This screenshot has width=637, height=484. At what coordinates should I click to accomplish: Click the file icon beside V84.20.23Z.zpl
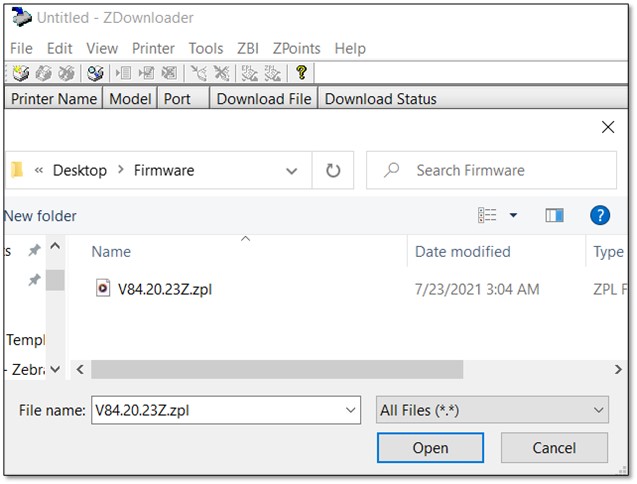pyautogui.click(x=103, y=288)
